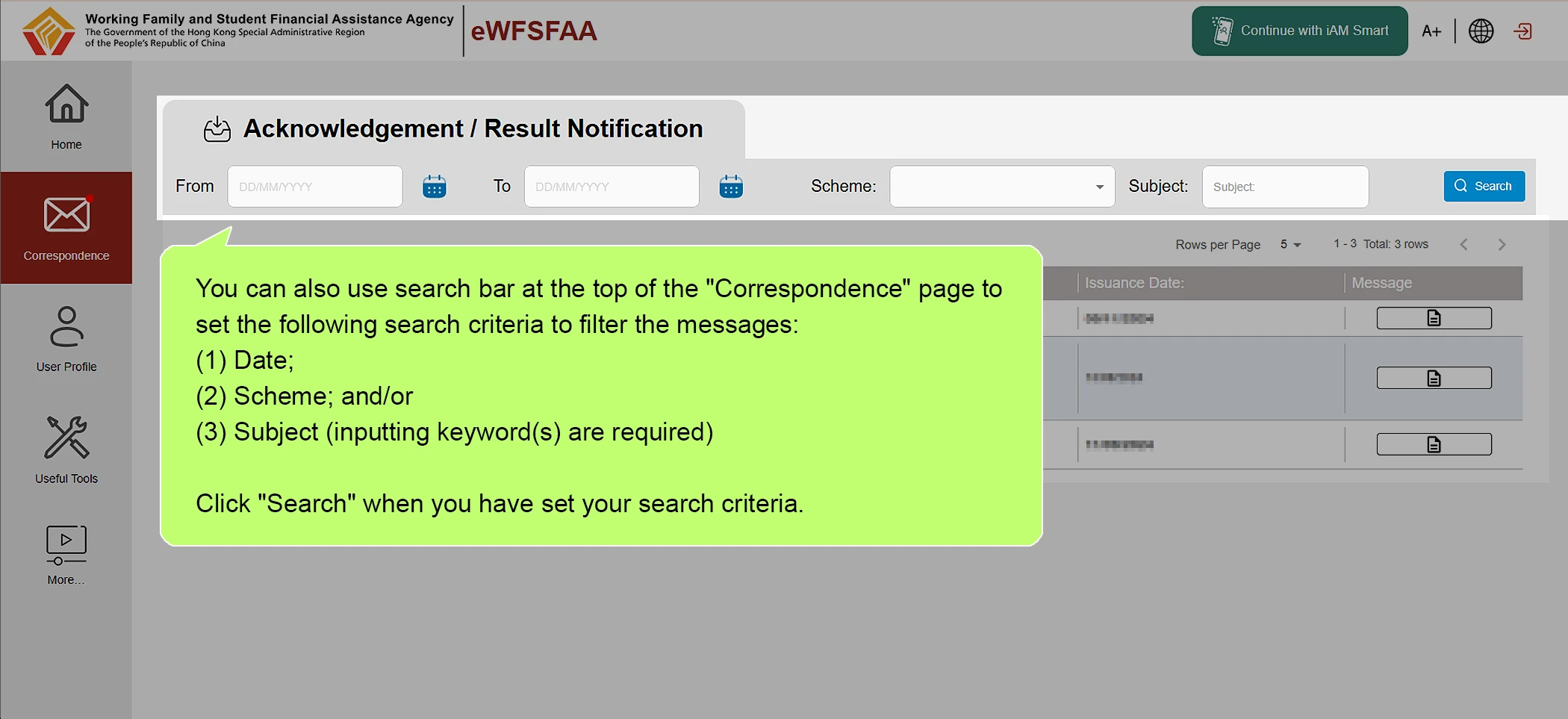1568x719 pixels.
Task: Open the User Profile icon
Action: 66,326
